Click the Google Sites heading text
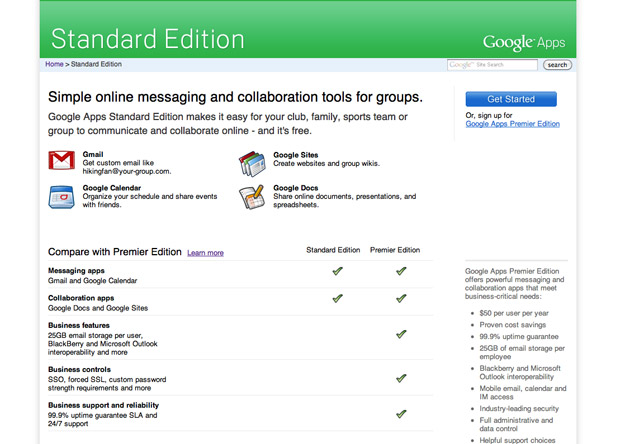 pos(296,155)
